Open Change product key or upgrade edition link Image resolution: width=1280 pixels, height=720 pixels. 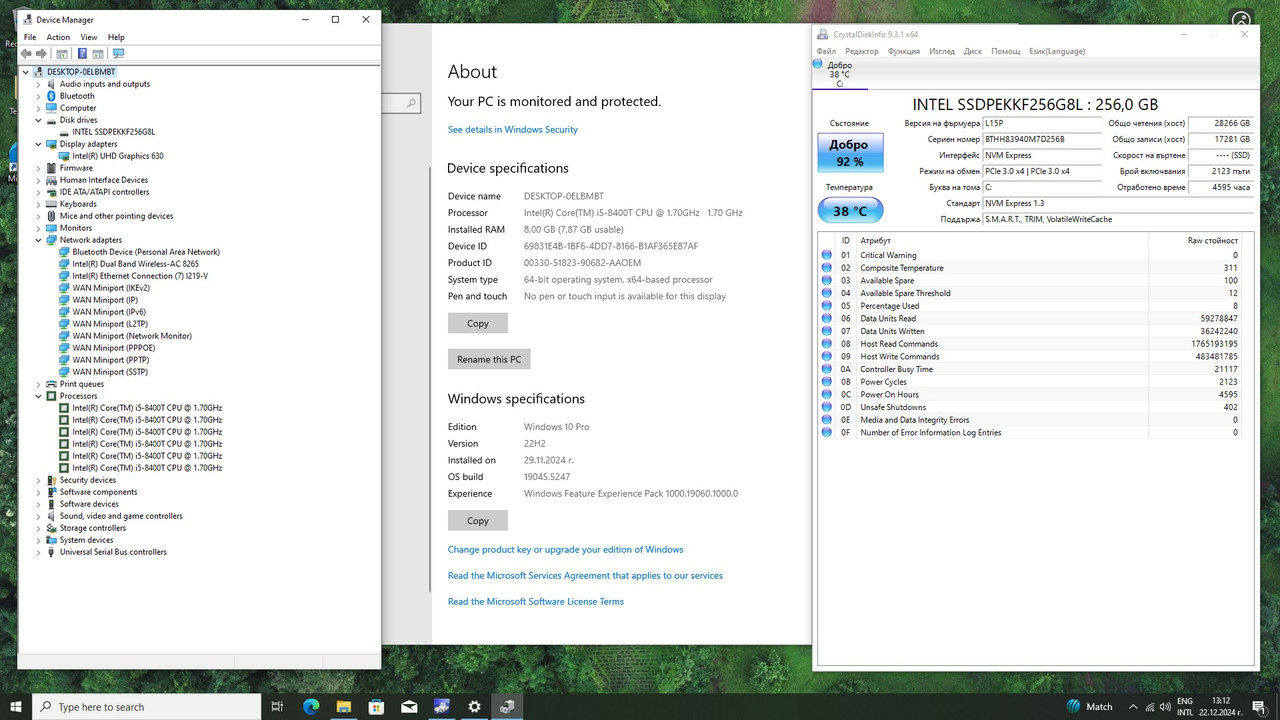tap(566, 549)
